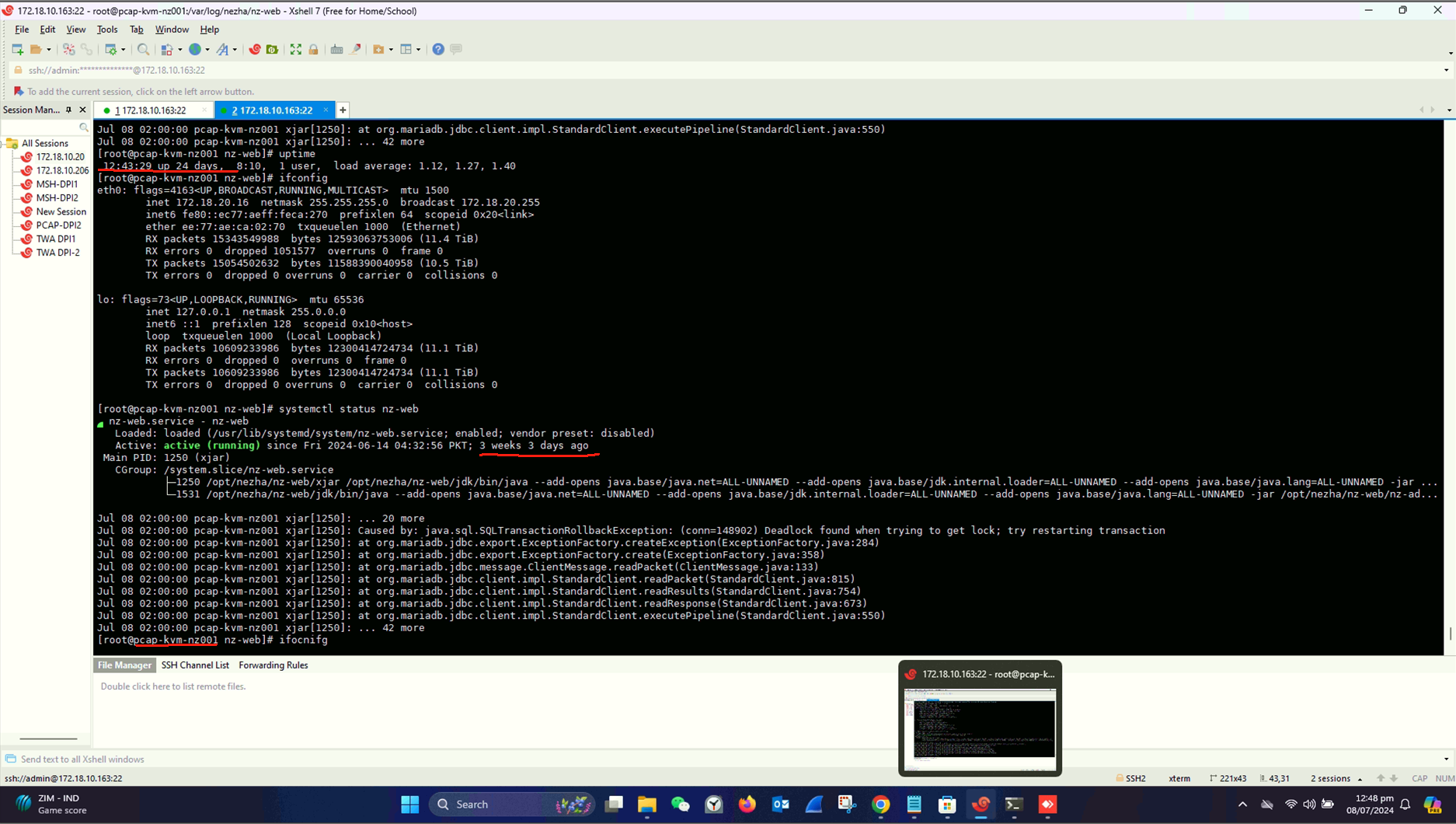Image resolution: width=1456 pixels, height=824 pixels.
Task: Click the New Session toolbar icon
Action: pyautogui.click(x=17, y=49)
